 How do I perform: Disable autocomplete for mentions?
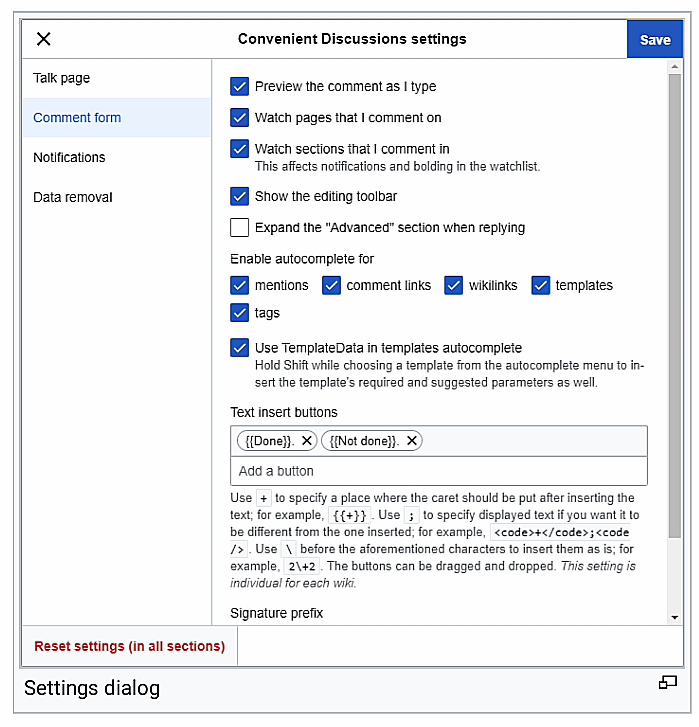click(239, 285)
